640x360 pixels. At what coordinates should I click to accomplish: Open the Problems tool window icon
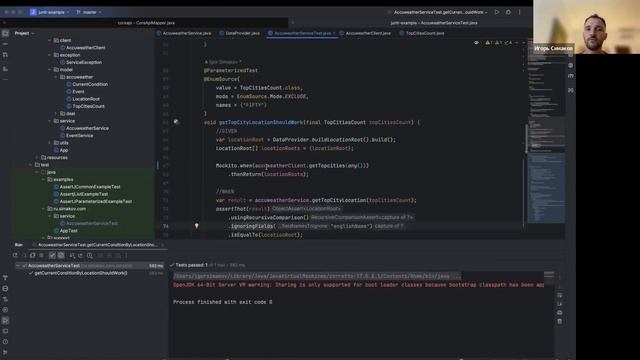point(5,342)
